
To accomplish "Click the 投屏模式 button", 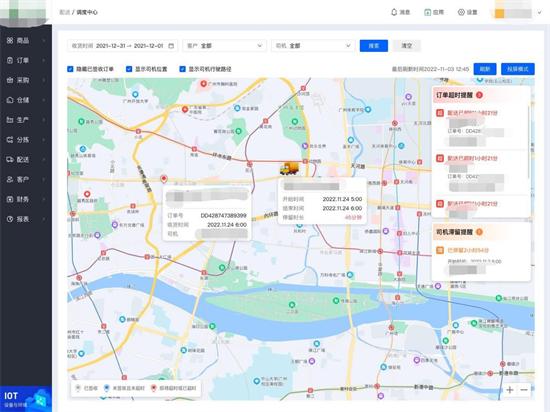I will pyautogui.click(x=518, y=69).
